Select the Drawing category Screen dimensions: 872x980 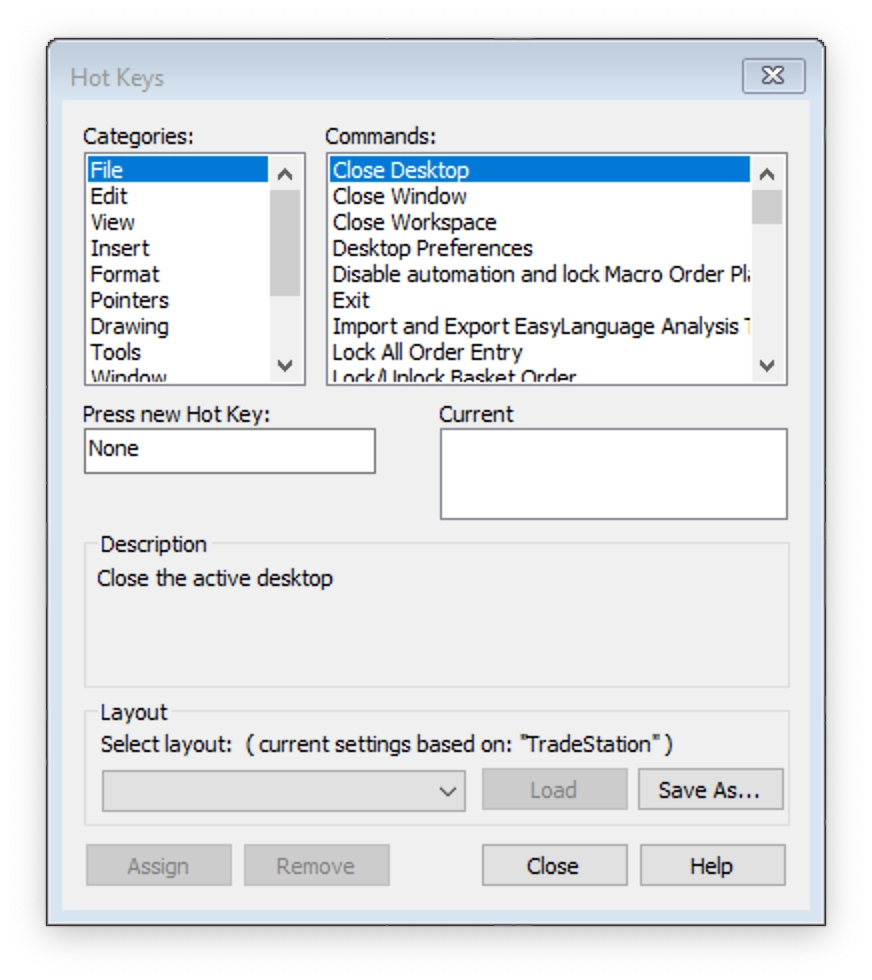coord(178,326)
